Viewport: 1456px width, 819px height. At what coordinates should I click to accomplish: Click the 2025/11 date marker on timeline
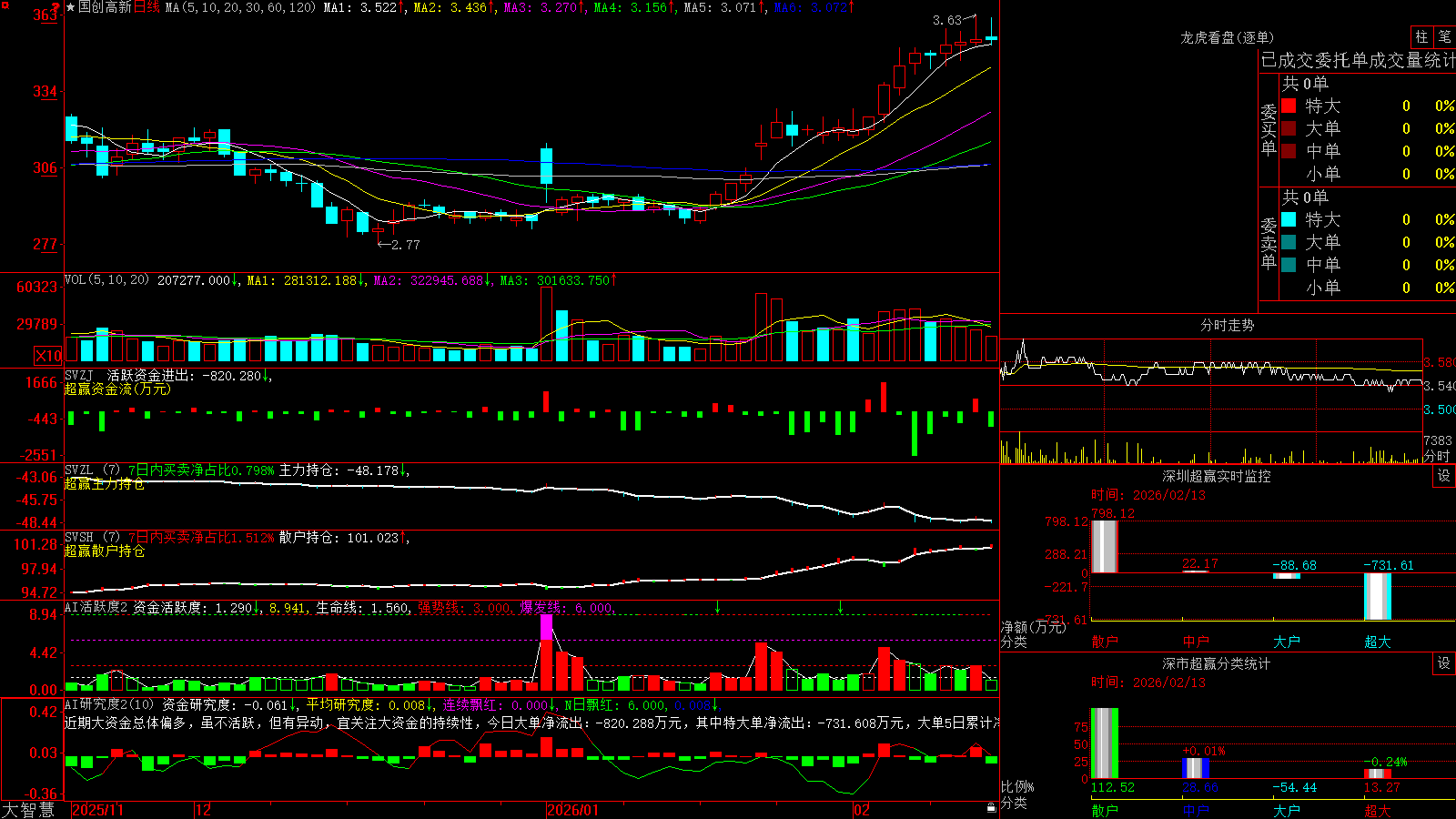[x=97, y=810]
